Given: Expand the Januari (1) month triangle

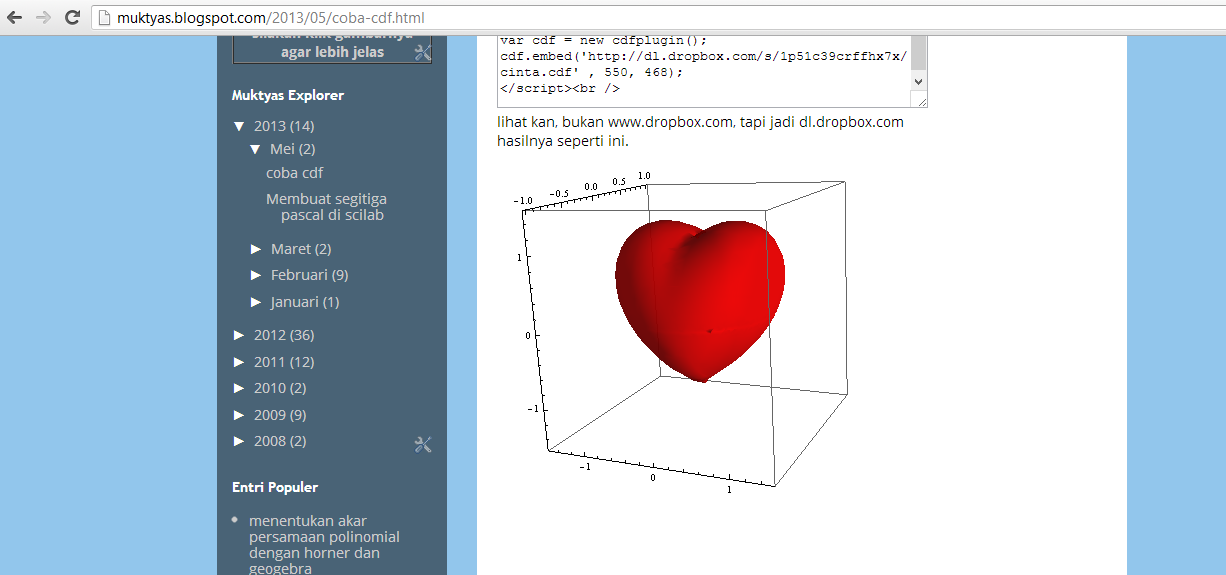Looking at the screenshot, I should 256,302.
